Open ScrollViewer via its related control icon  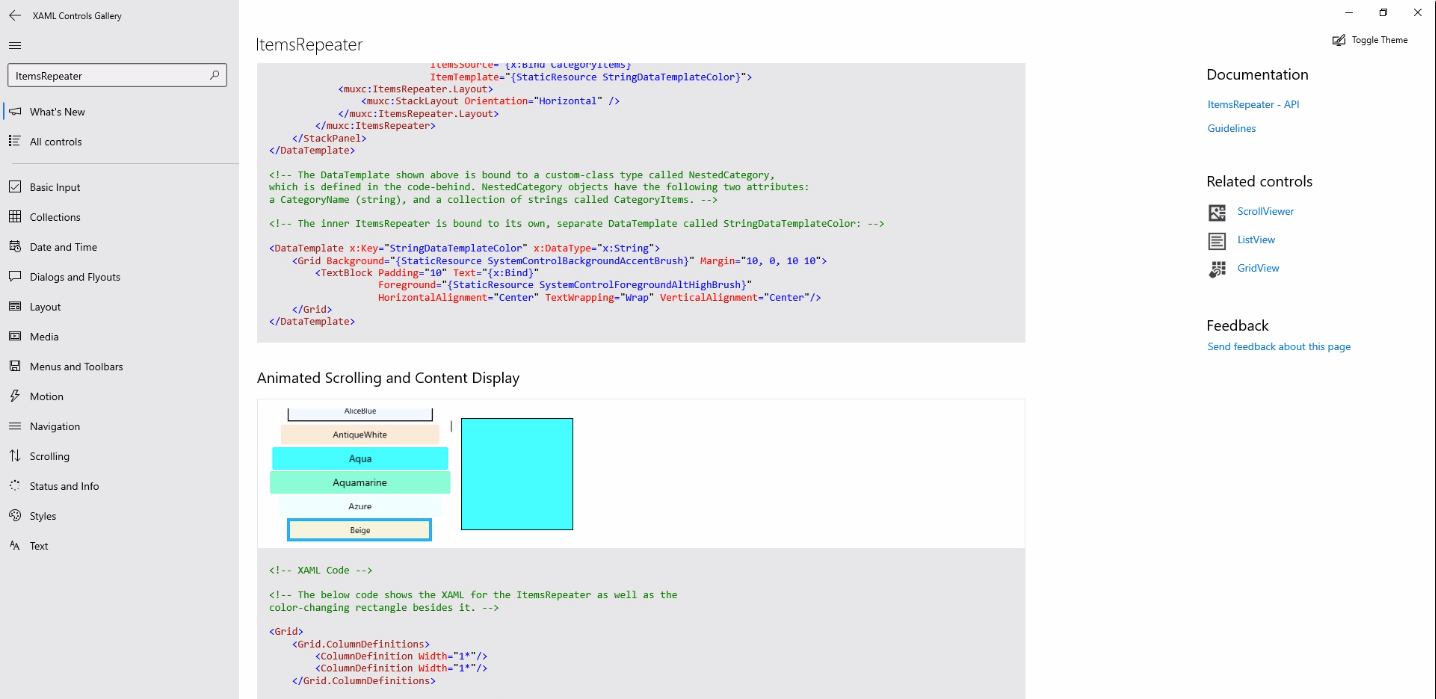coord(1217,212)
